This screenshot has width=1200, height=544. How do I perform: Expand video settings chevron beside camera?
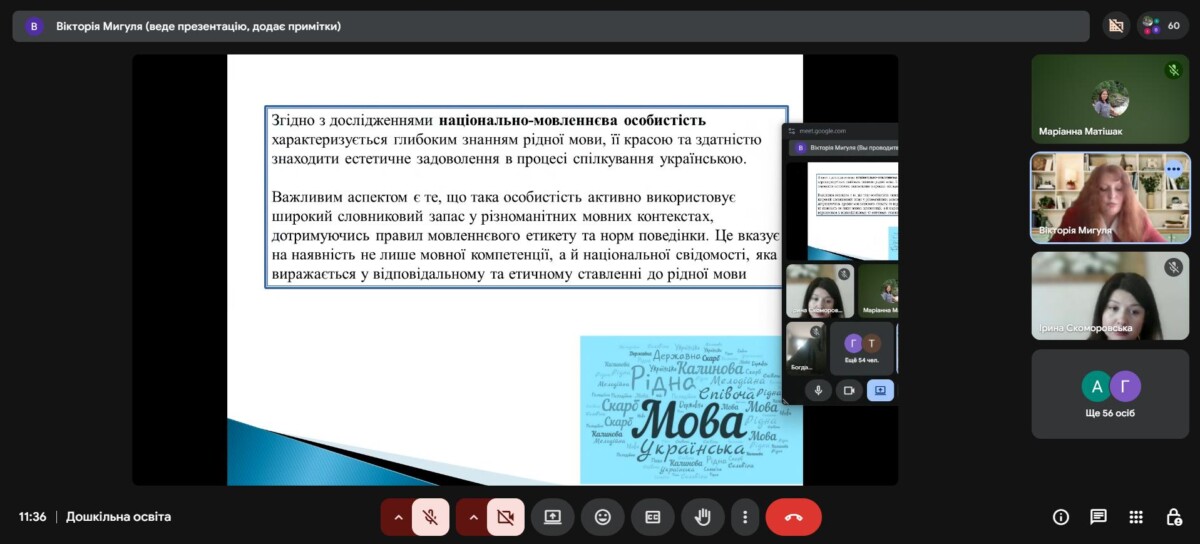(x=474, y=517)
